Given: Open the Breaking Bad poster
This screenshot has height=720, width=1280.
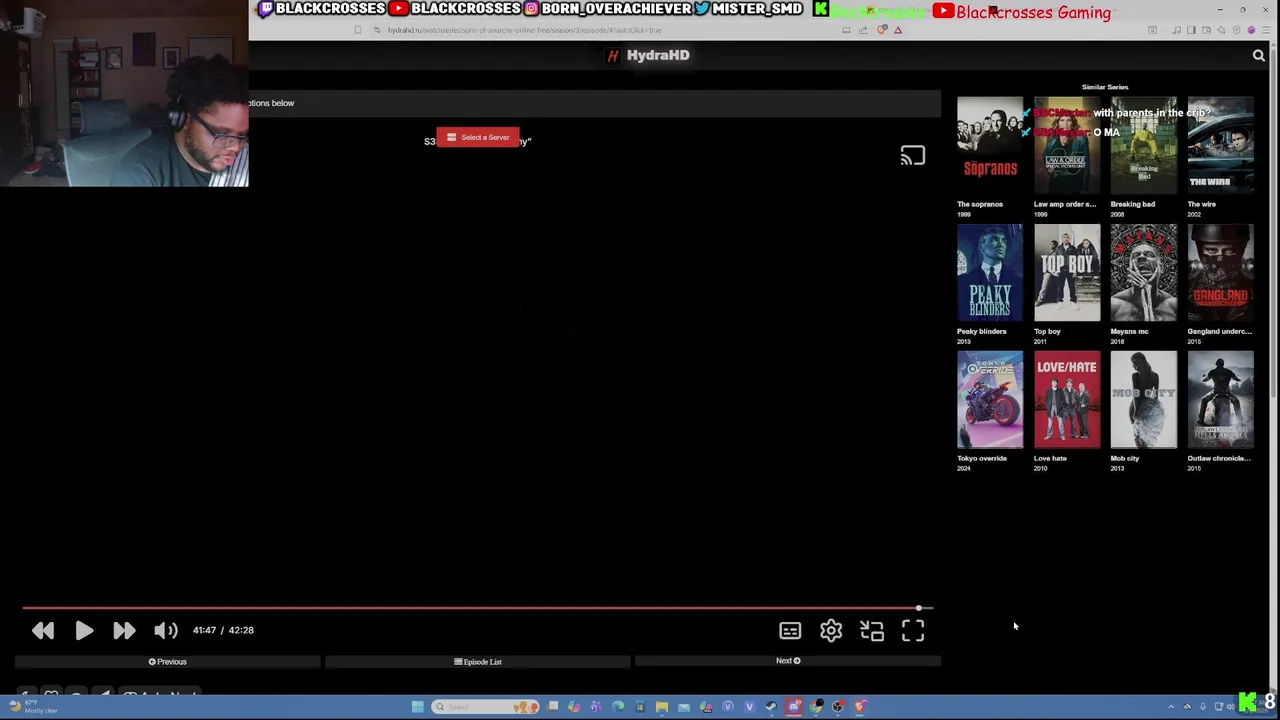Looking at the screenshot, I should click(x=1144, y=145).
